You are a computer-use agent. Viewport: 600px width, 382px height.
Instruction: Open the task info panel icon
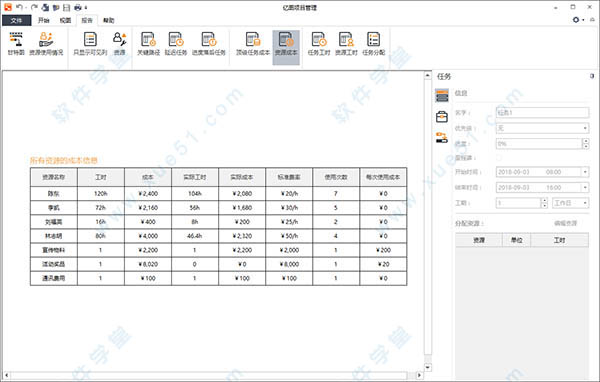(x=442, y=96)
